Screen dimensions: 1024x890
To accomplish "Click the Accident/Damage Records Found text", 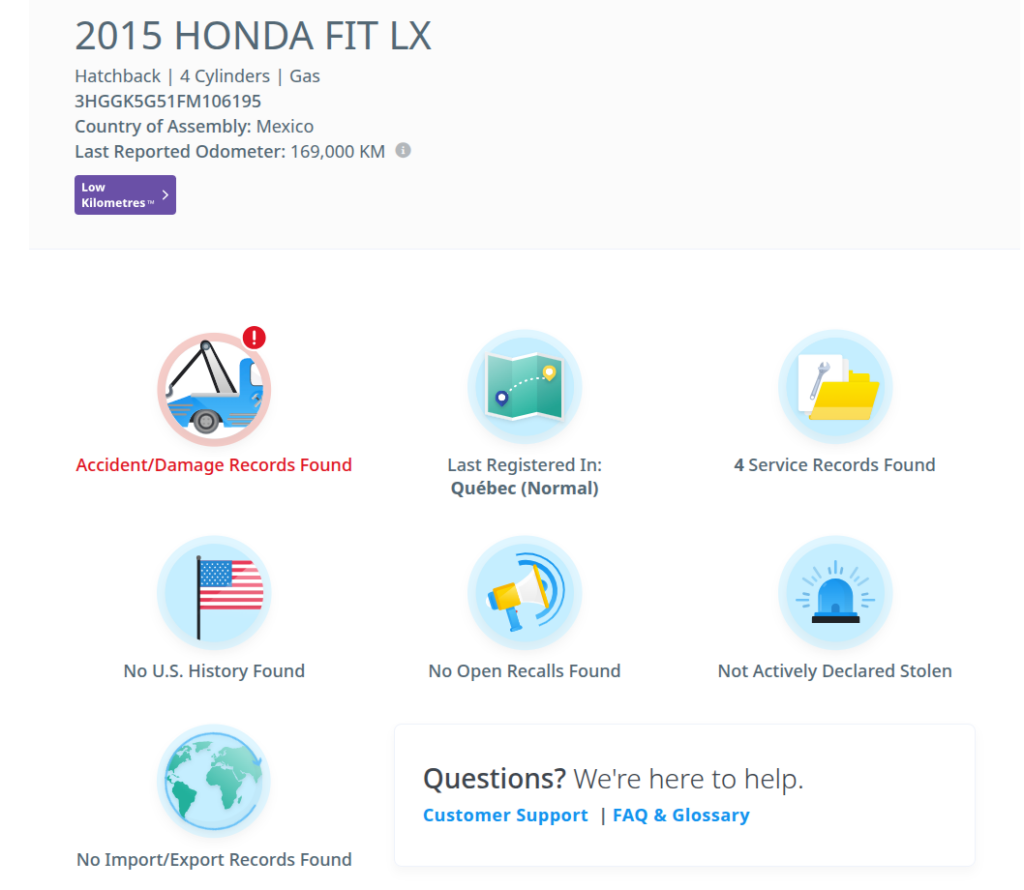I will coord(214,465).
